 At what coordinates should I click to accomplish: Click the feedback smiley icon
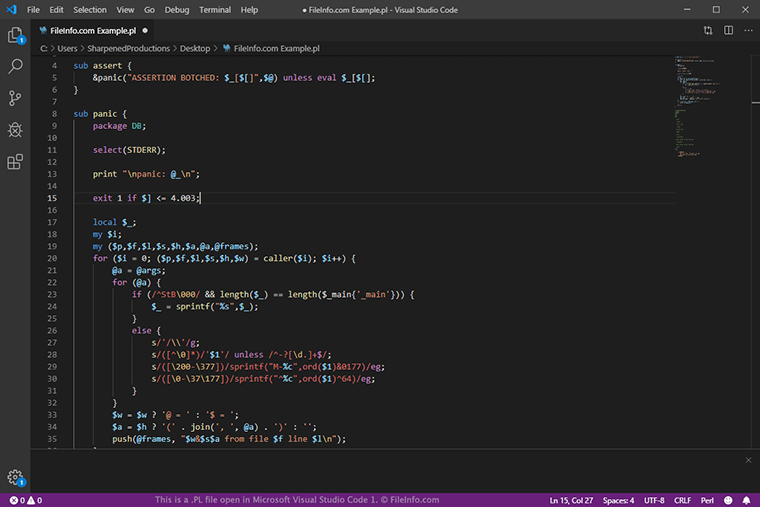coord(729,499)
